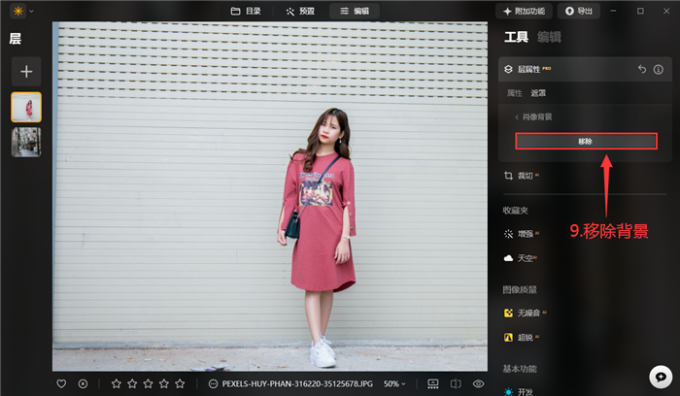
Task: Open the Luminar sun logo menu
Action: click(18, 11)
